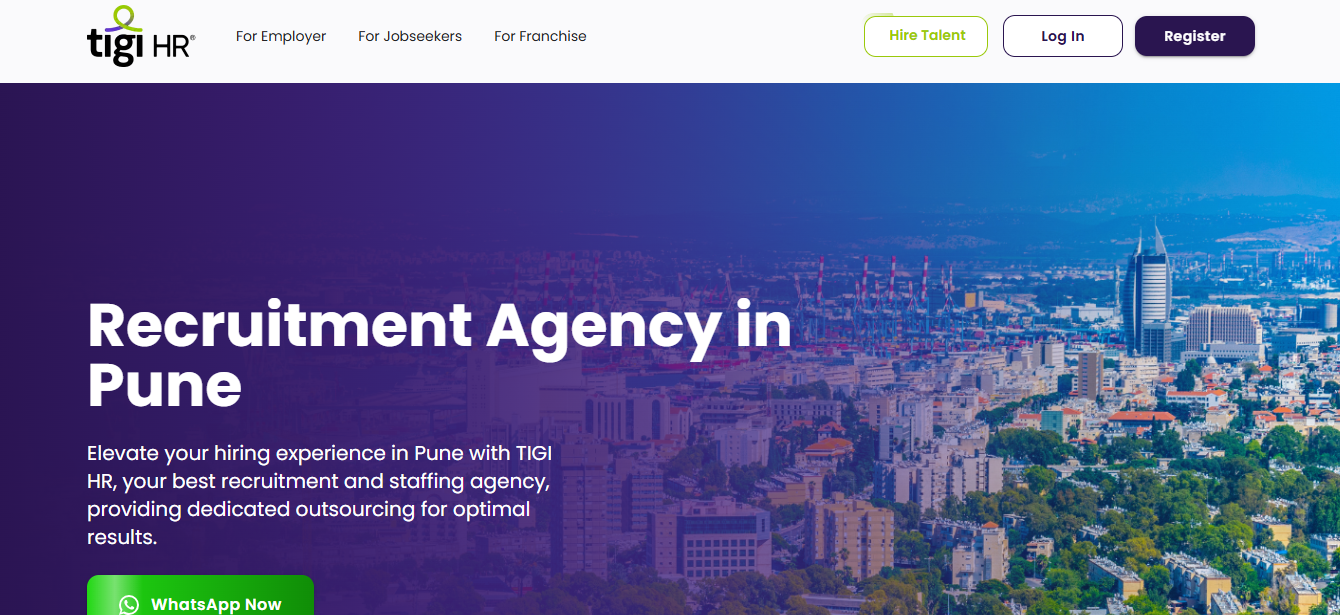Image resolution: width=1340 pixels, height=615 pixels.
Task: Open the Log In page
Action: [x=1062, y=36]
